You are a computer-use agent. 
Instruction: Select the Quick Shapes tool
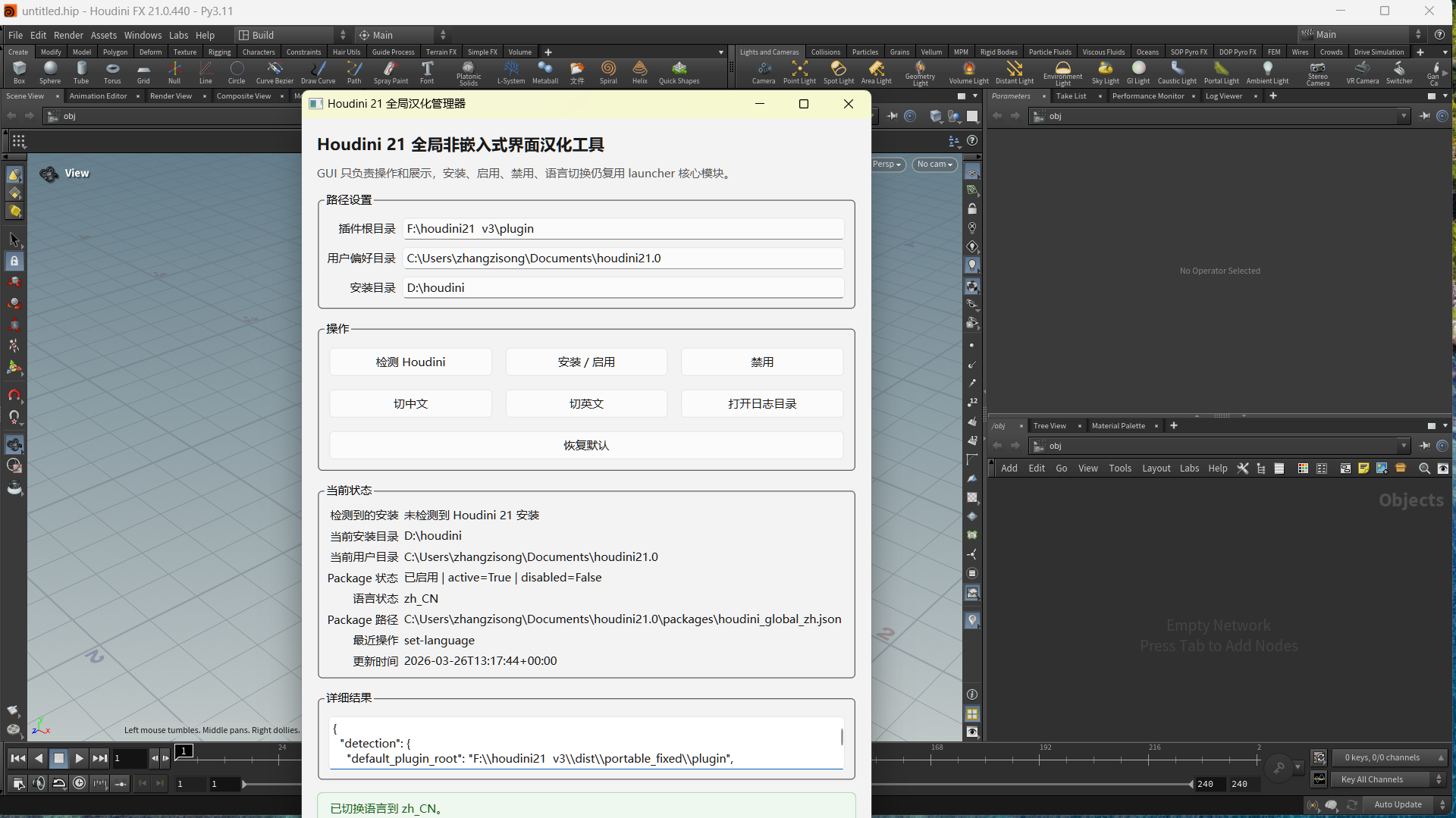click(x=679, y=73)
